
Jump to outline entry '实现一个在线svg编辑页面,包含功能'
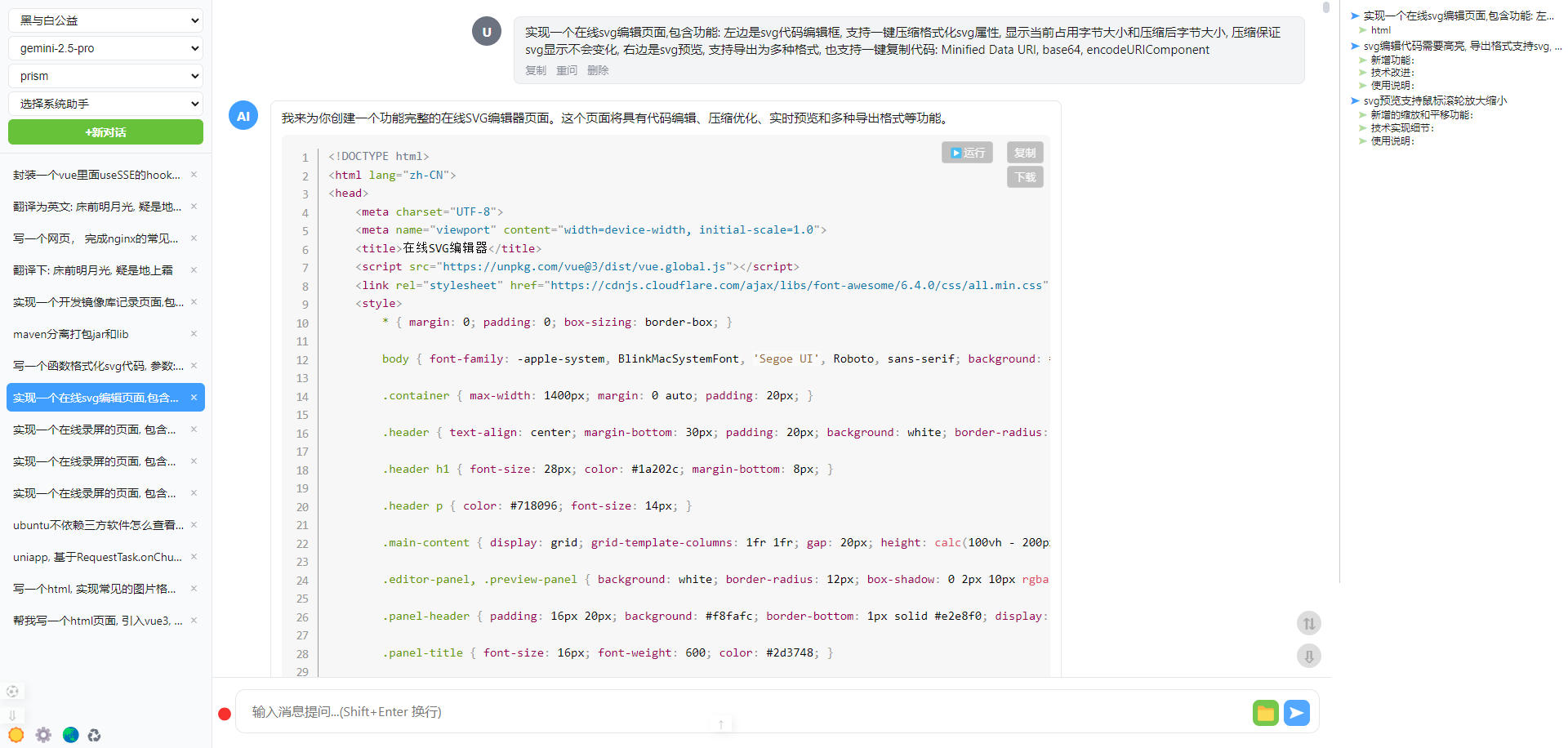(x=1459, y=16)
